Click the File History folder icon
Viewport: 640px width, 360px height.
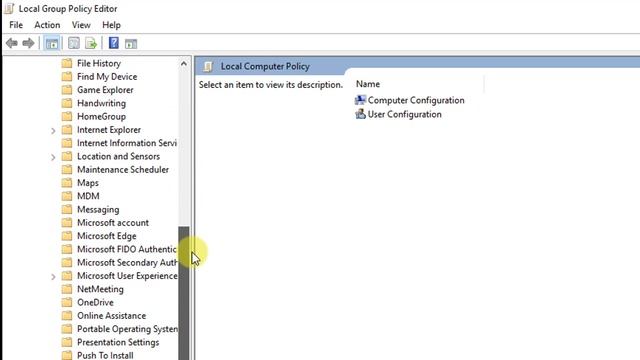(x=67, y=63)
